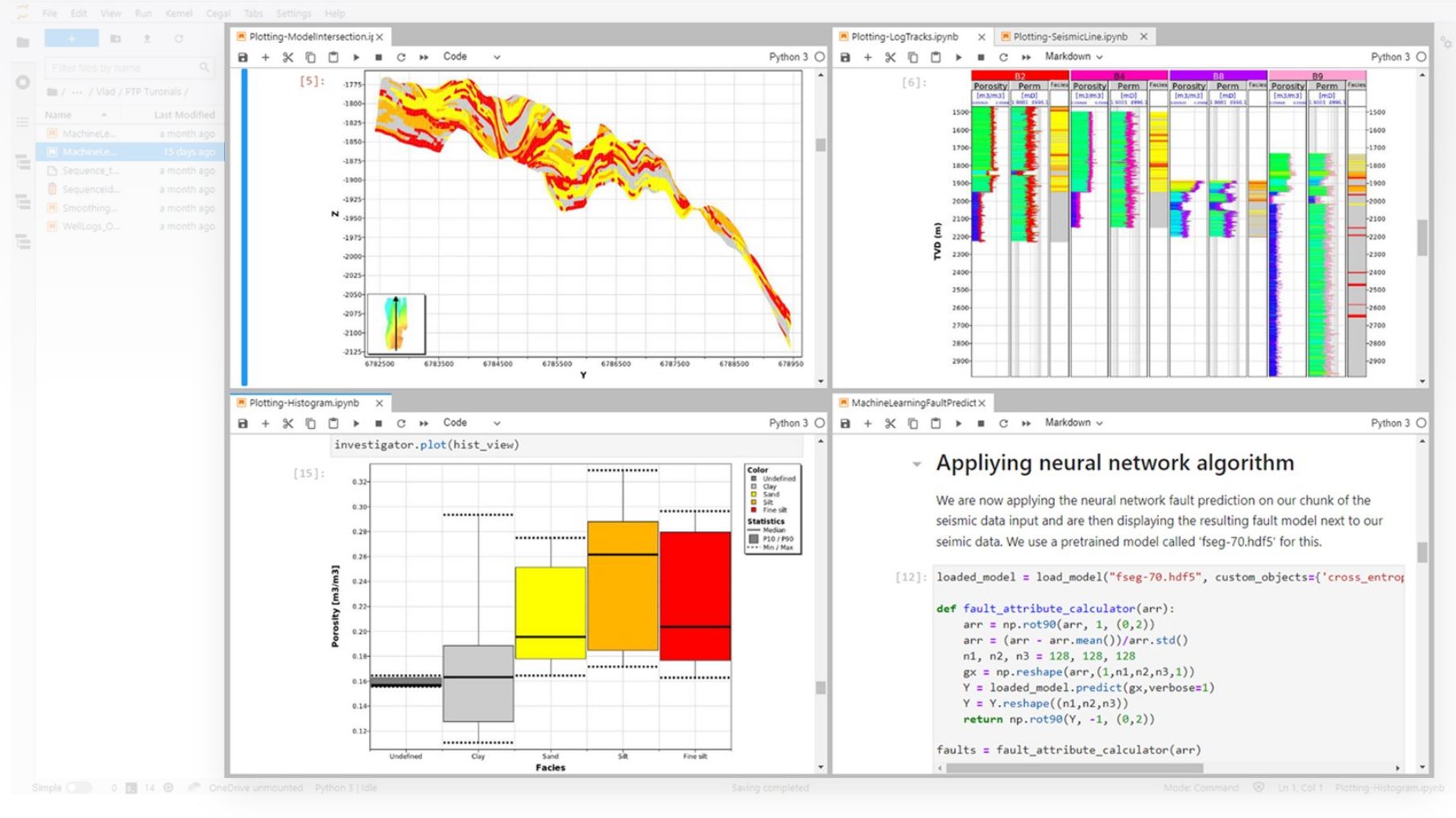
Task: Run cell in Plotting-LogTracks notebook
Action: [958, 57]
